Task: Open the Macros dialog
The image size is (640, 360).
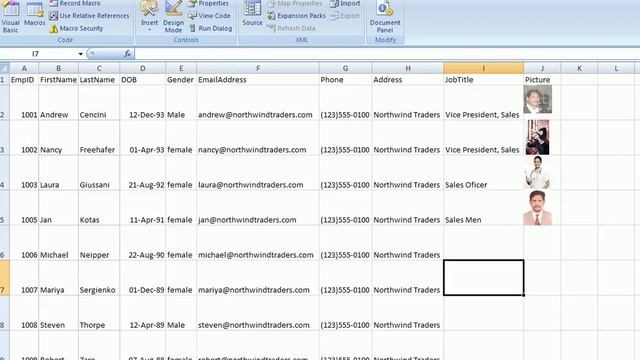Action: point(35,14)
